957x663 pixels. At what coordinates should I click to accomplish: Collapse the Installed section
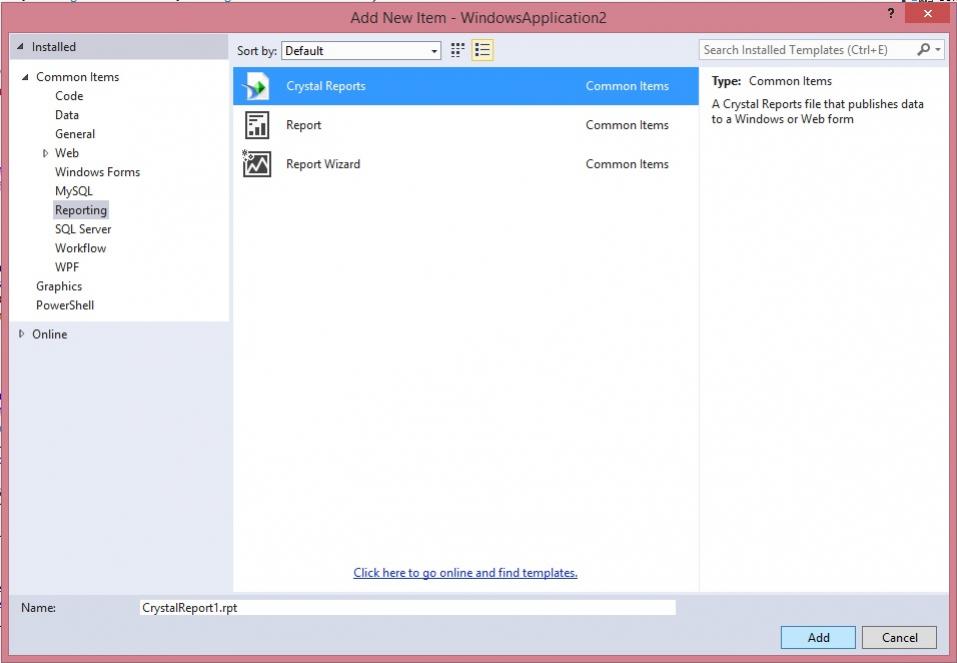[20, 46]
